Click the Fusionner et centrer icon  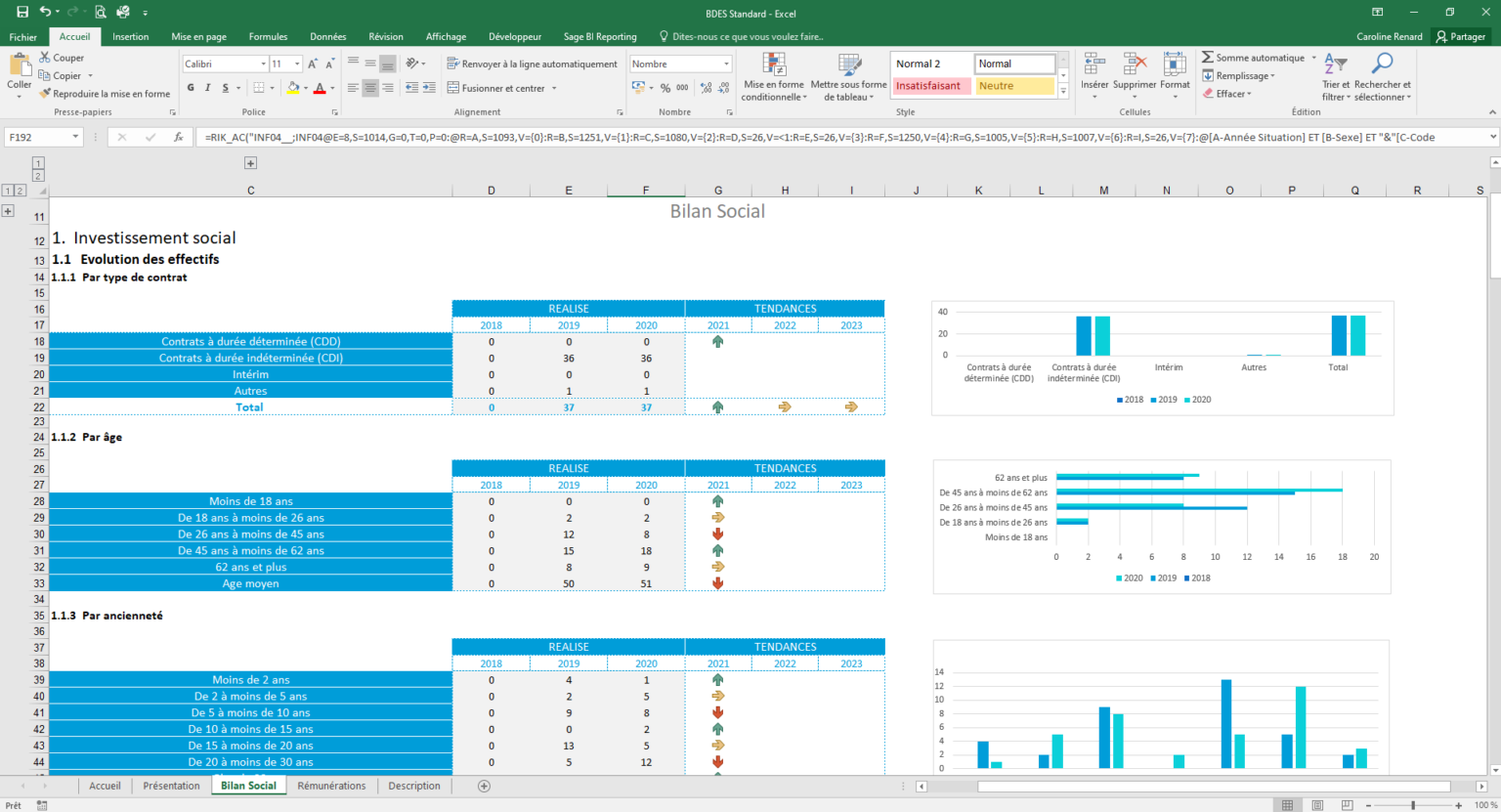[x=455, y=87]
